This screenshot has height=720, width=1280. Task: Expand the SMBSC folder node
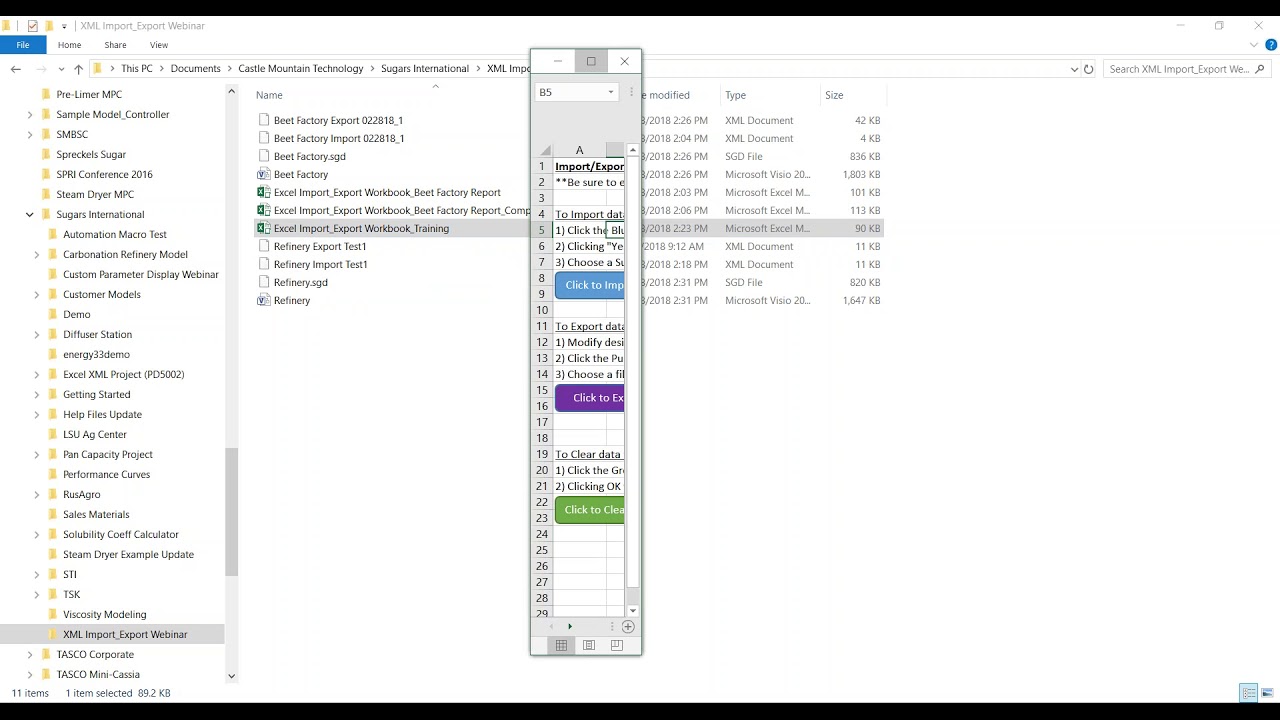[x=30, y=134]
